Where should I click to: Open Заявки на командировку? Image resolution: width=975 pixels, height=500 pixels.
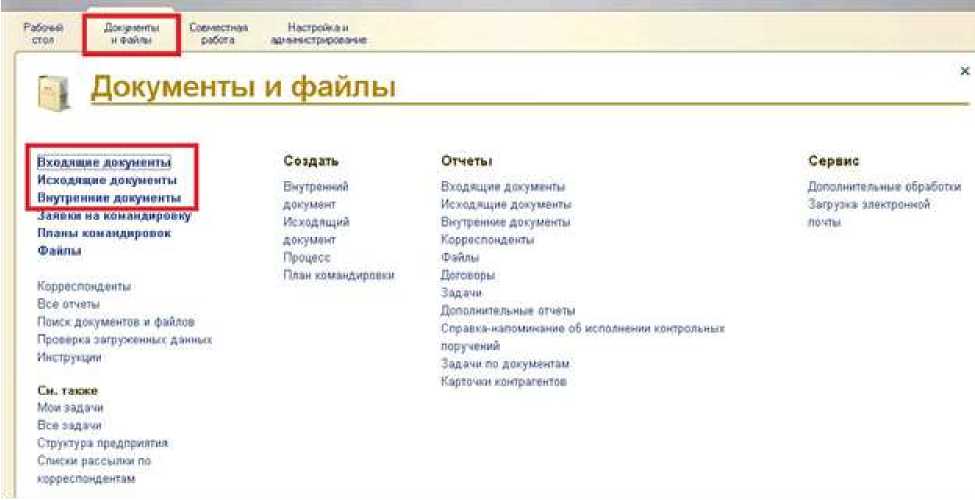click(x=114, y=216)
